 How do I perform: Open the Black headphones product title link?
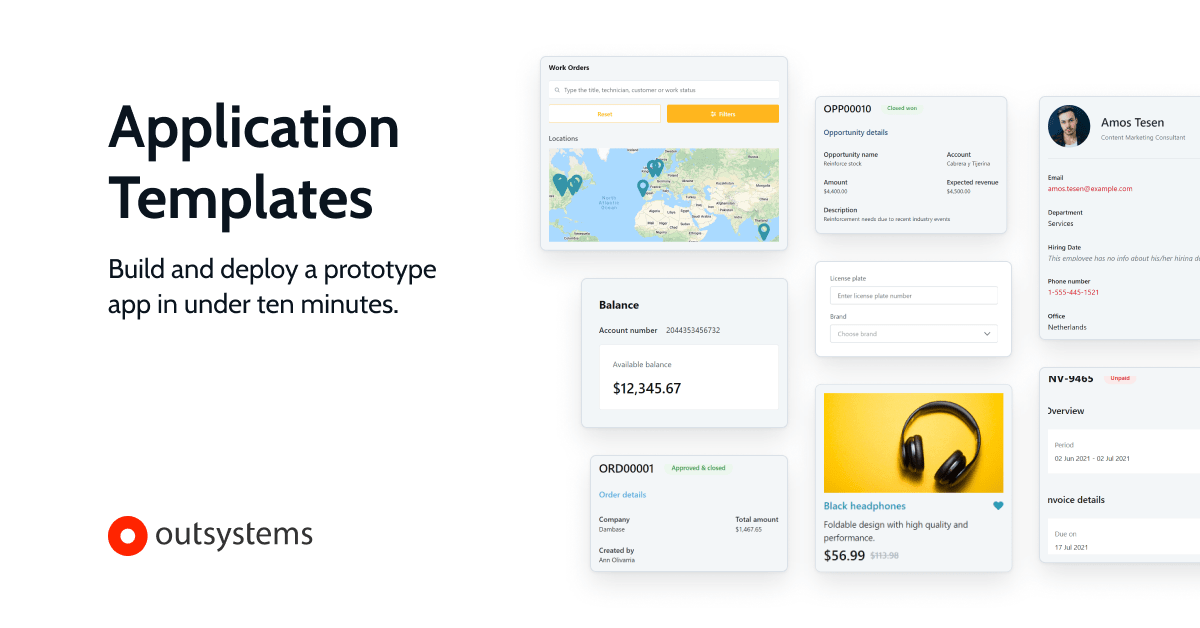pos(865,506)
